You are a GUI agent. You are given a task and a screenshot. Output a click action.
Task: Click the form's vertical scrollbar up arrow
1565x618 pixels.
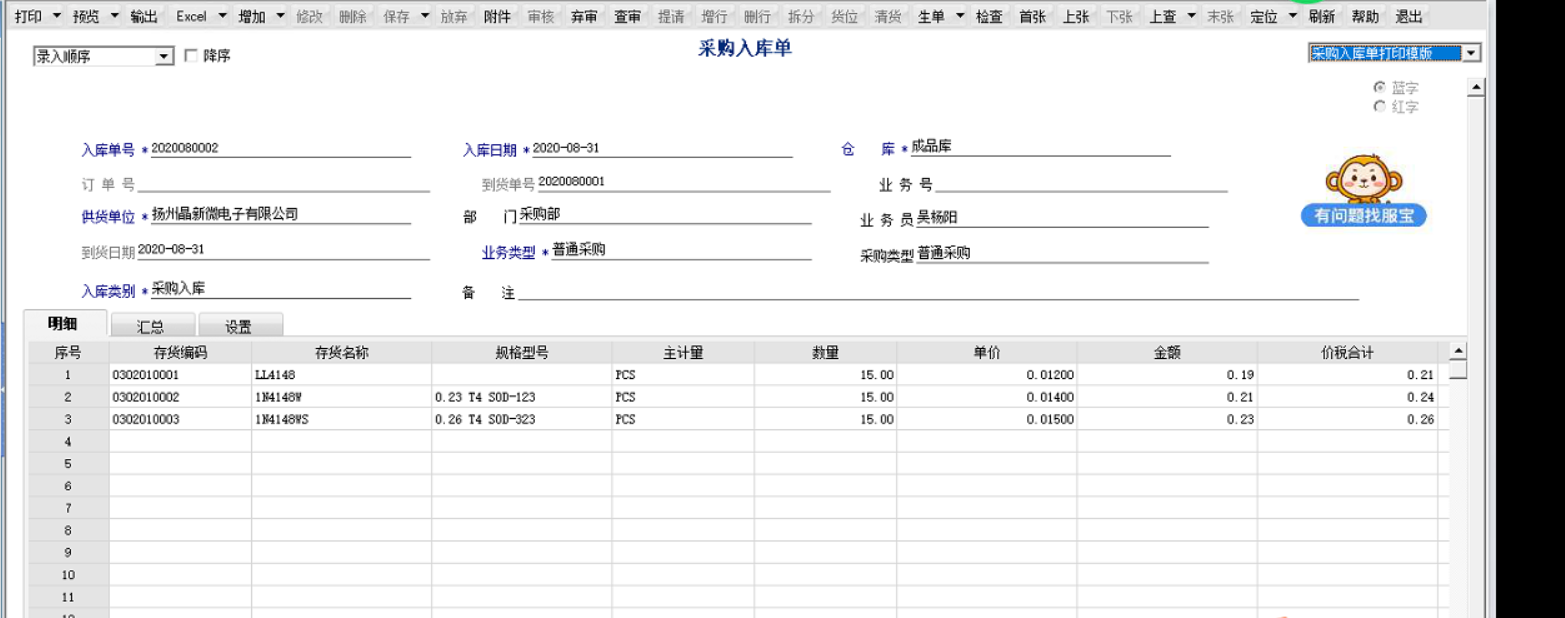tap(1475, 88)
